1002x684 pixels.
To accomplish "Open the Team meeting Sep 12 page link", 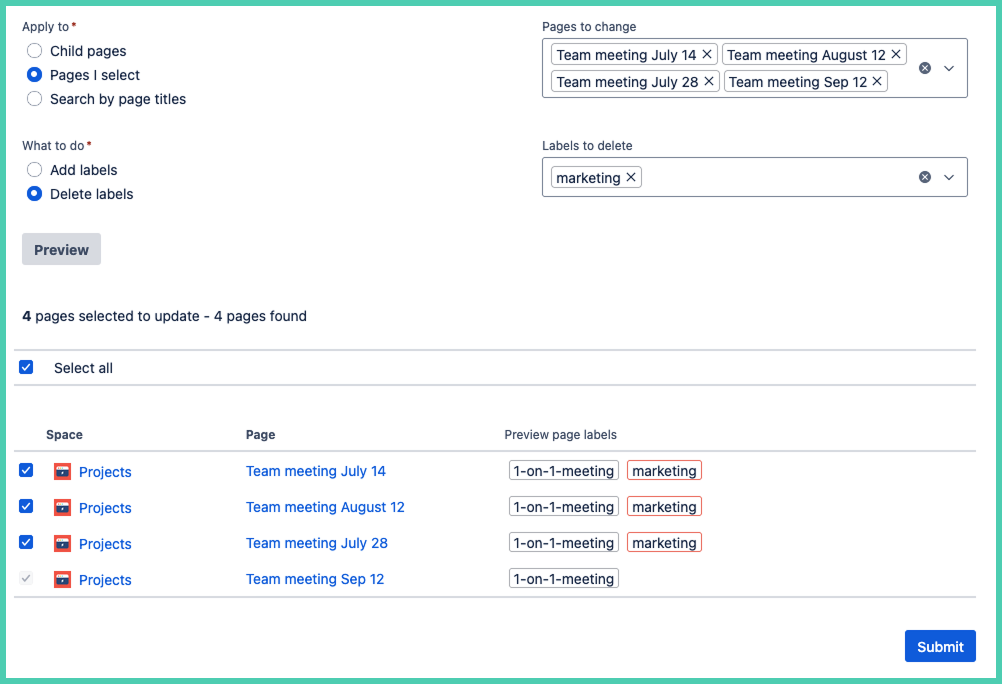I will coord(315,579).
